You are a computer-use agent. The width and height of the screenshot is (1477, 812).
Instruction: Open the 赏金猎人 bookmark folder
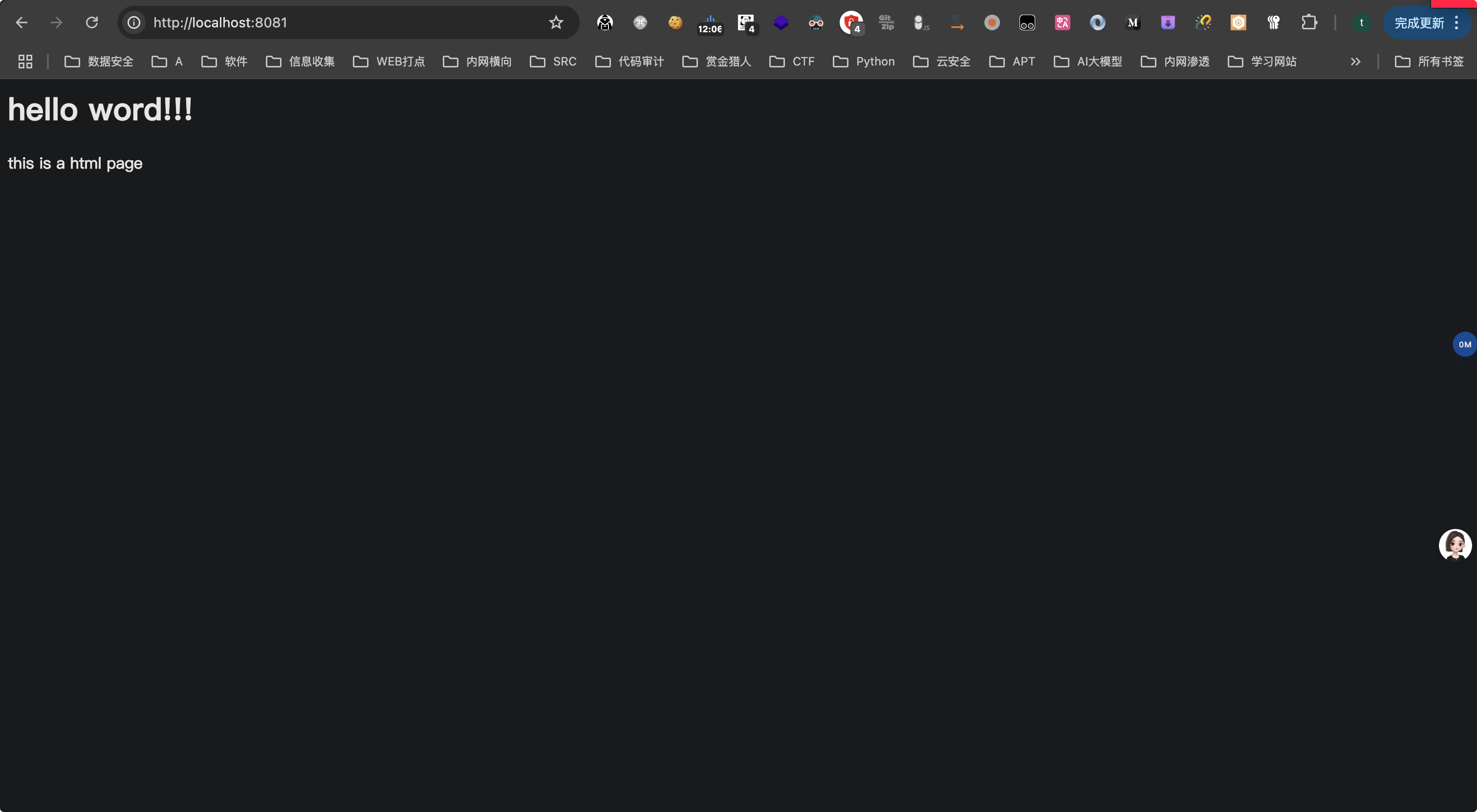click(x=717, y=62)
